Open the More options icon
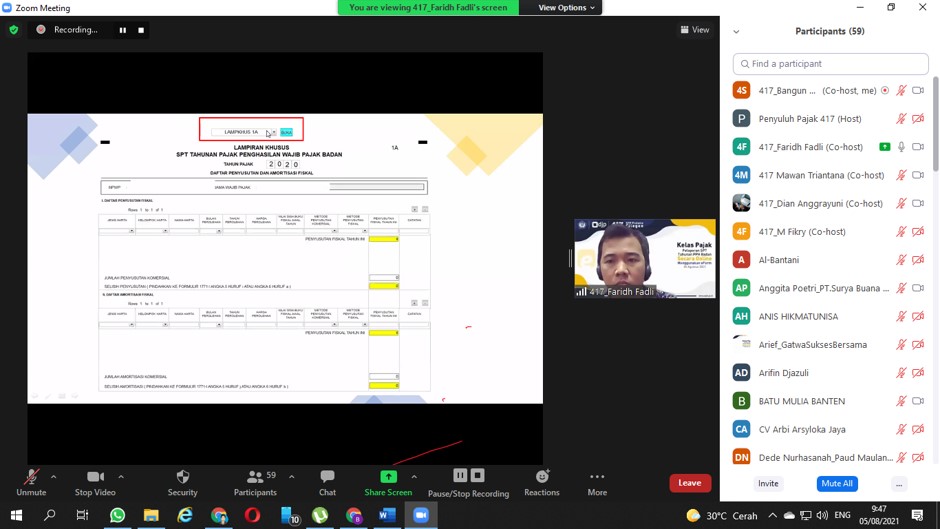 pos(597,477)
